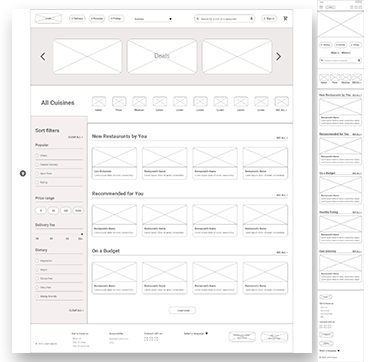
Task: Click the desktop search for a dish field
Action: (224, 19)
